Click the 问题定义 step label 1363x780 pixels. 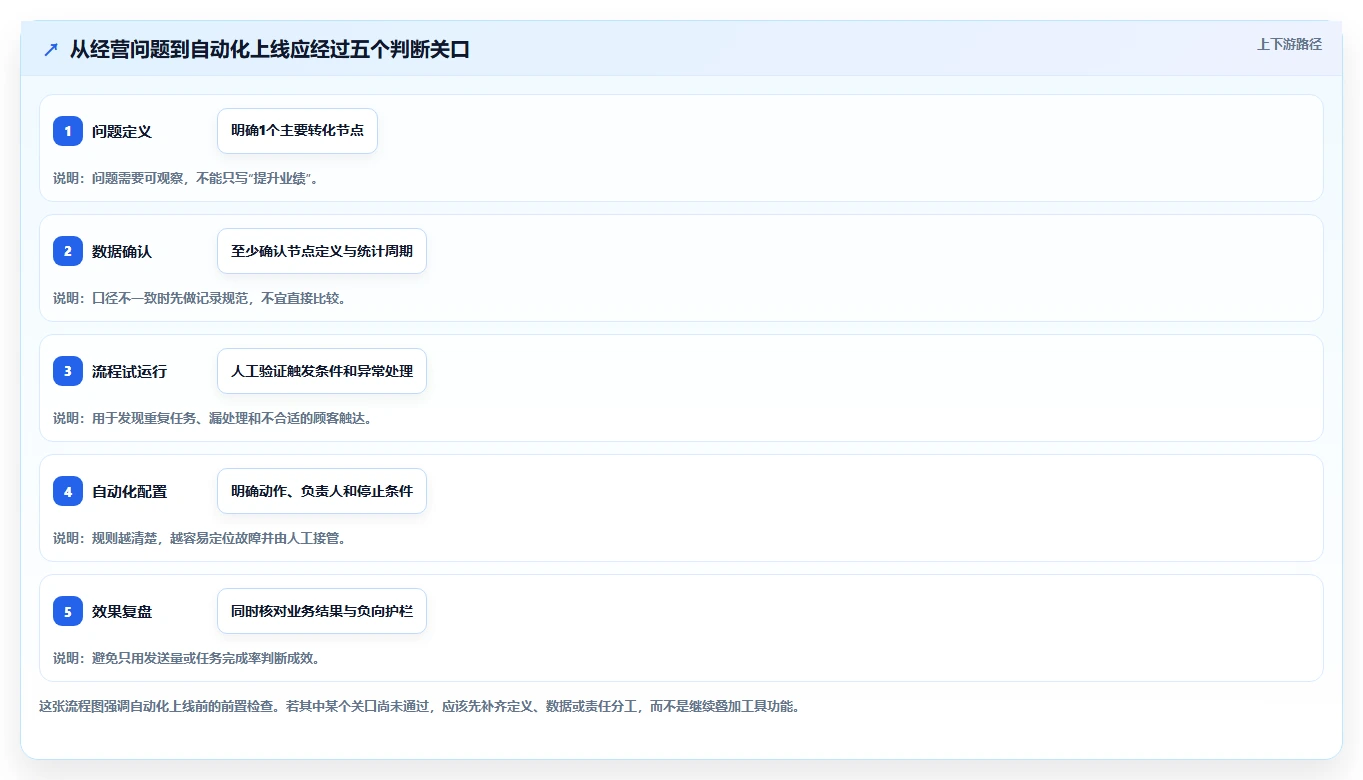click(x=122, y=131)
